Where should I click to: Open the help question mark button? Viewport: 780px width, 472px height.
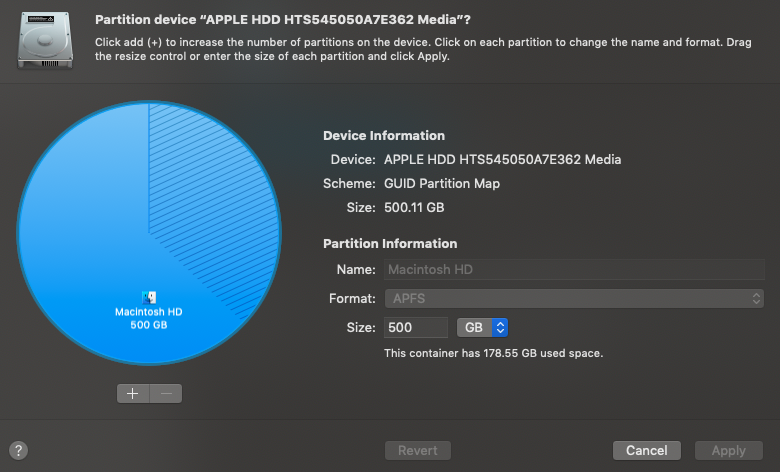coord(18,451)
